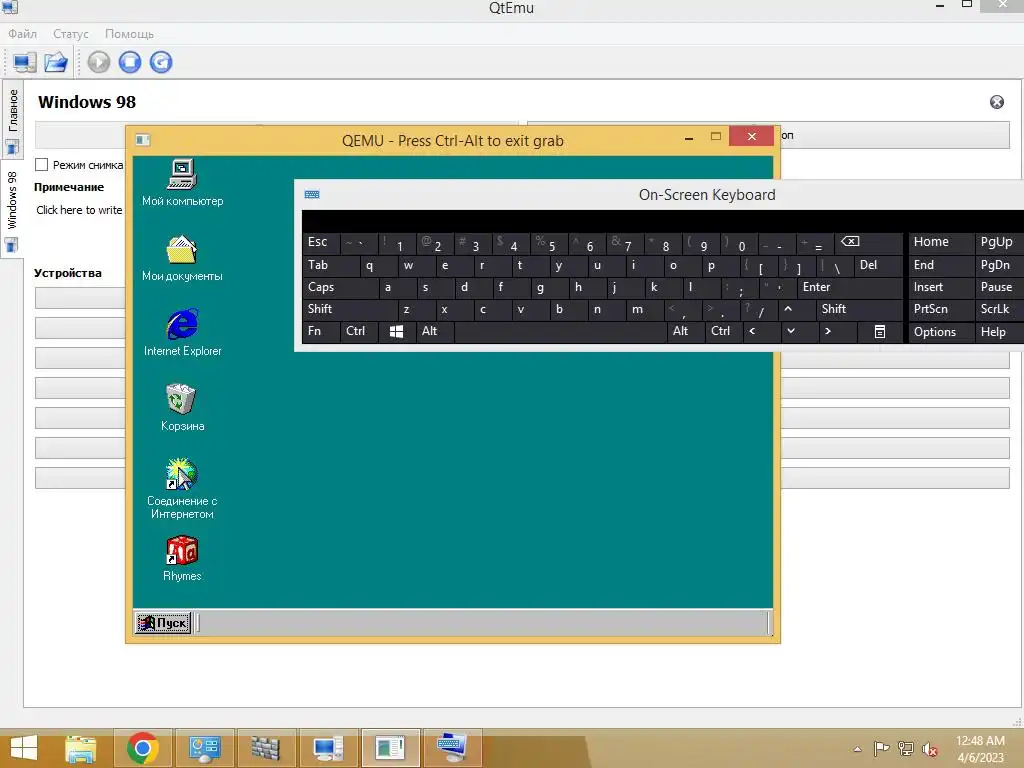Switch to On-Screen Keyboard taskbar icon
Screen dimensions: 1024x768
coord(451,748)
